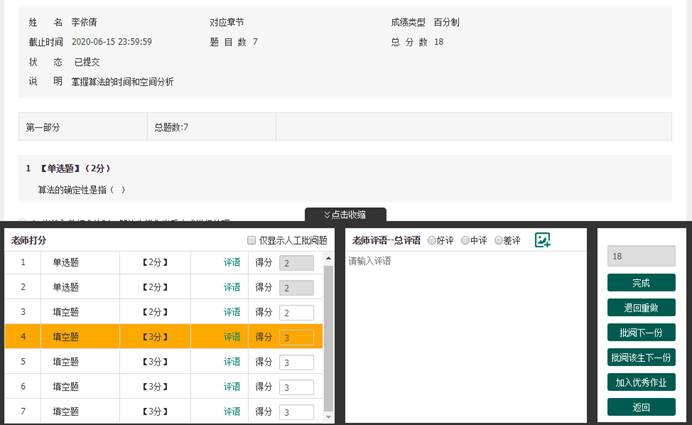The width and height of the screenshot is (692, 425).
Task: Click score field for question 7
Action: point(297,412)
